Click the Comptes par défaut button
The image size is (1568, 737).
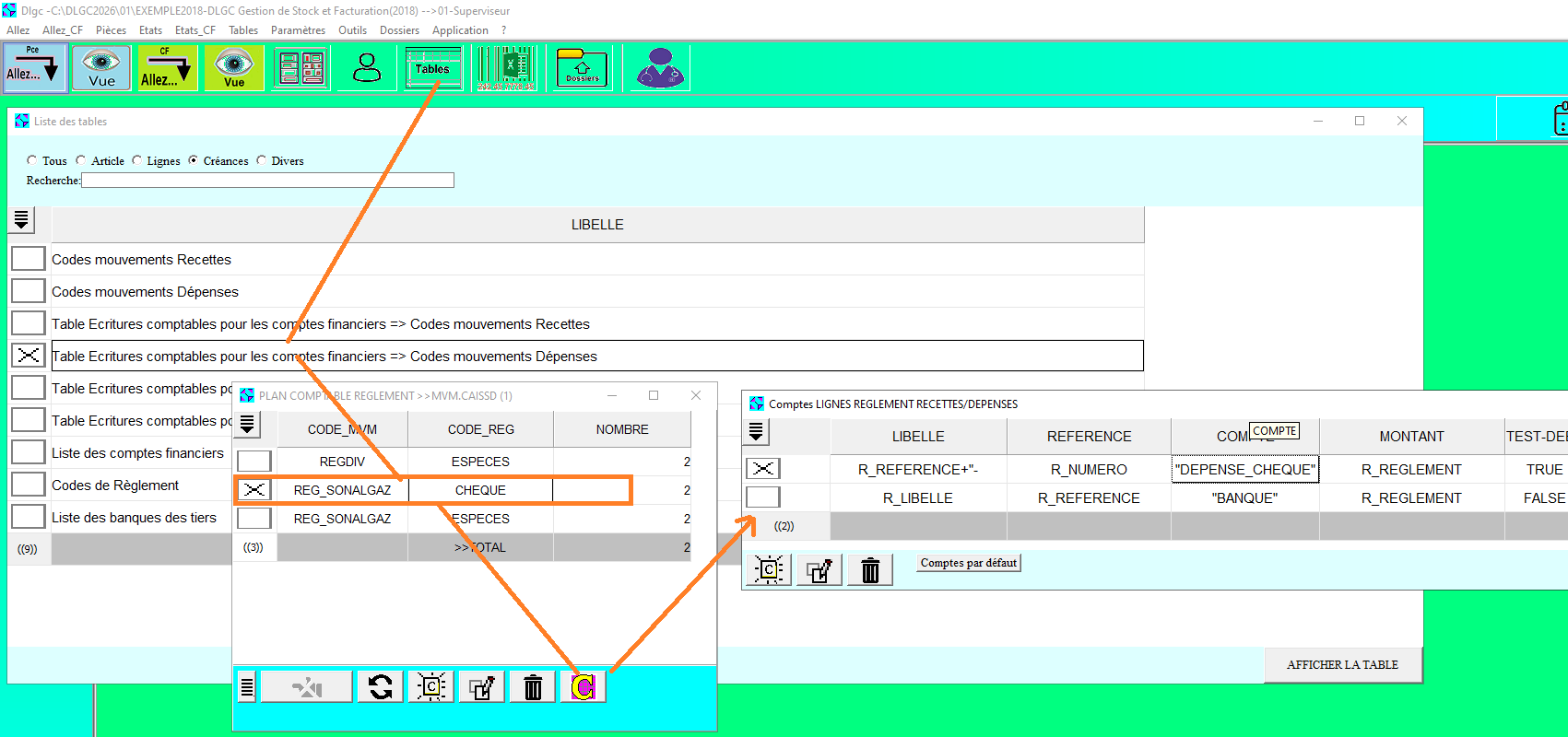[968, 563]
